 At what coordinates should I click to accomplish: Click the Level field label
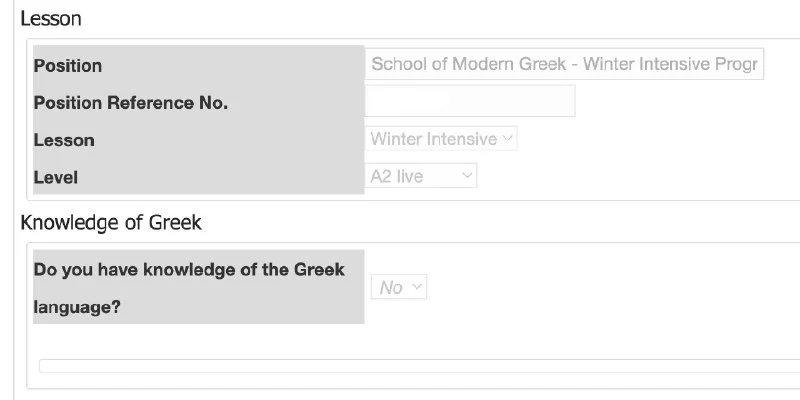[56, 178]
